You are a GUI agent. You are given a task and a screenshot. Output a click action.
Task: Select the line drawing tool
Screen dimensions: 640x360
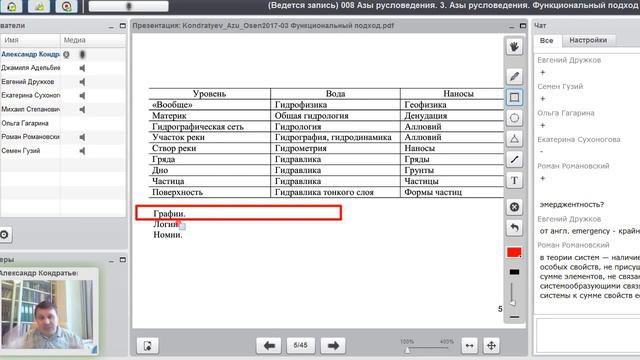(x=514, y=160)
